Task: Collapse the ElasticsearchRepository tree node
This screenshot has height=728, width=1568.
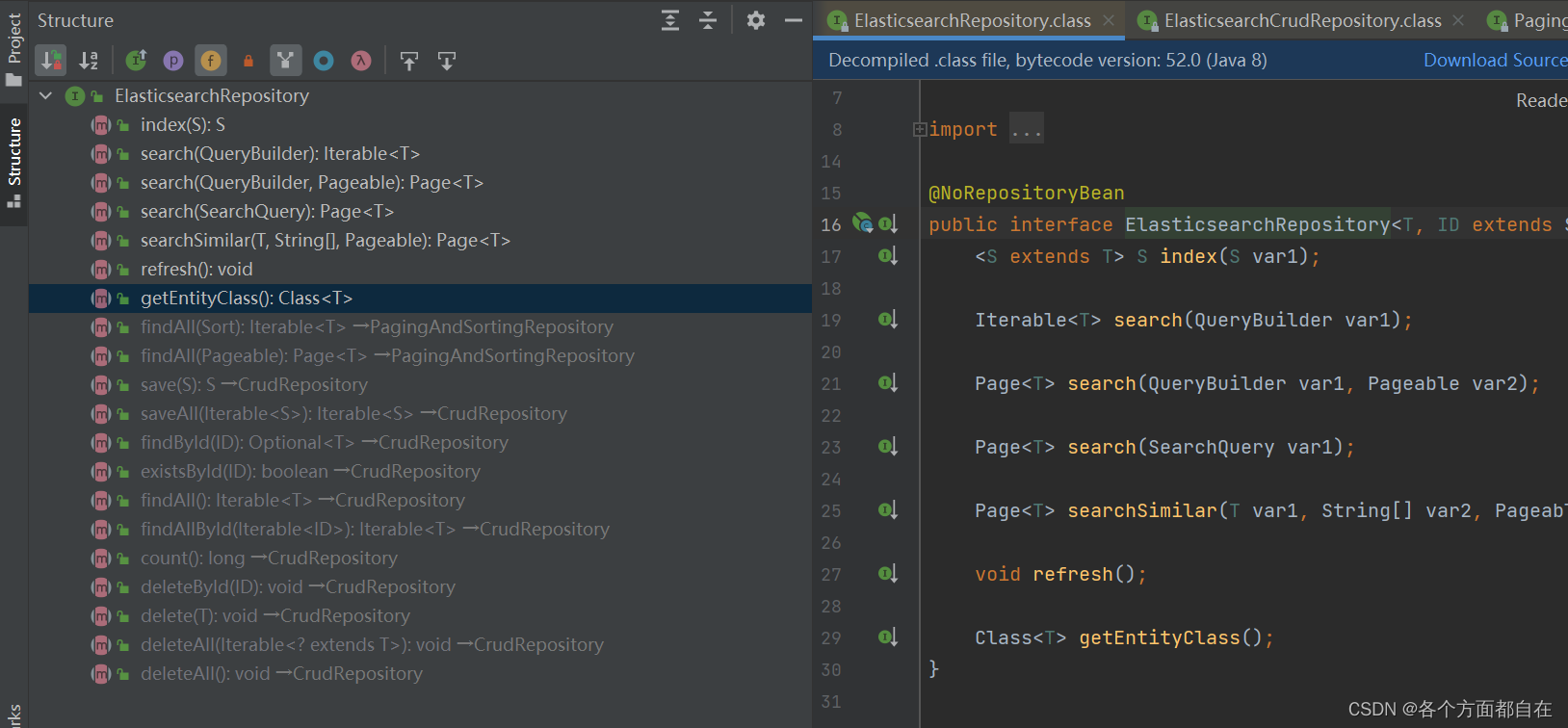Action: point(45,95)
